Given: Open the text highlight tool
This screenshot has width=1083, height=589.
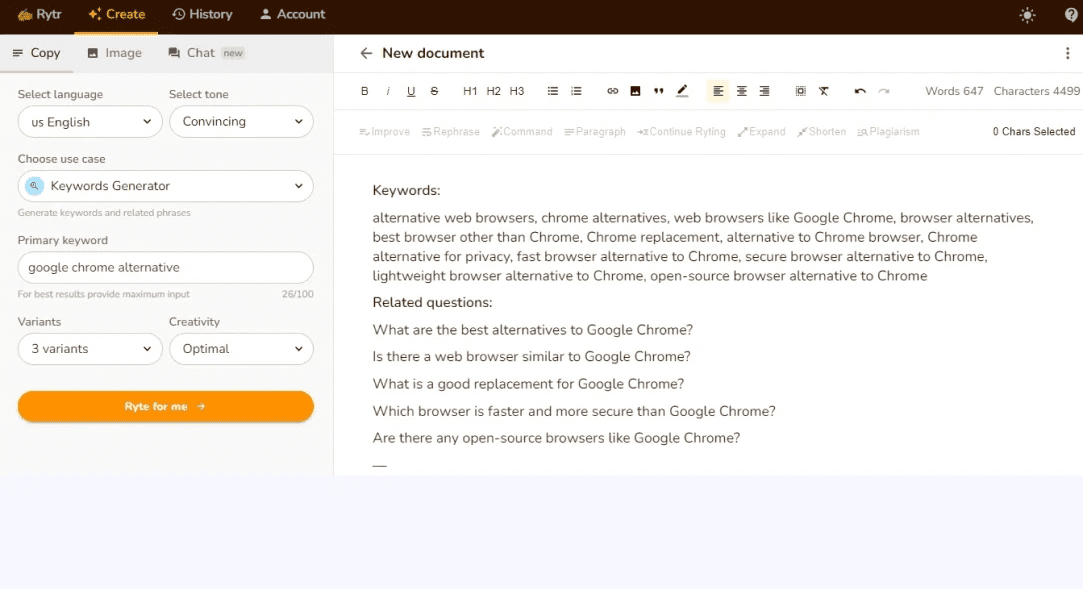Looking at the screenshot, I should [x=682, y=91].
